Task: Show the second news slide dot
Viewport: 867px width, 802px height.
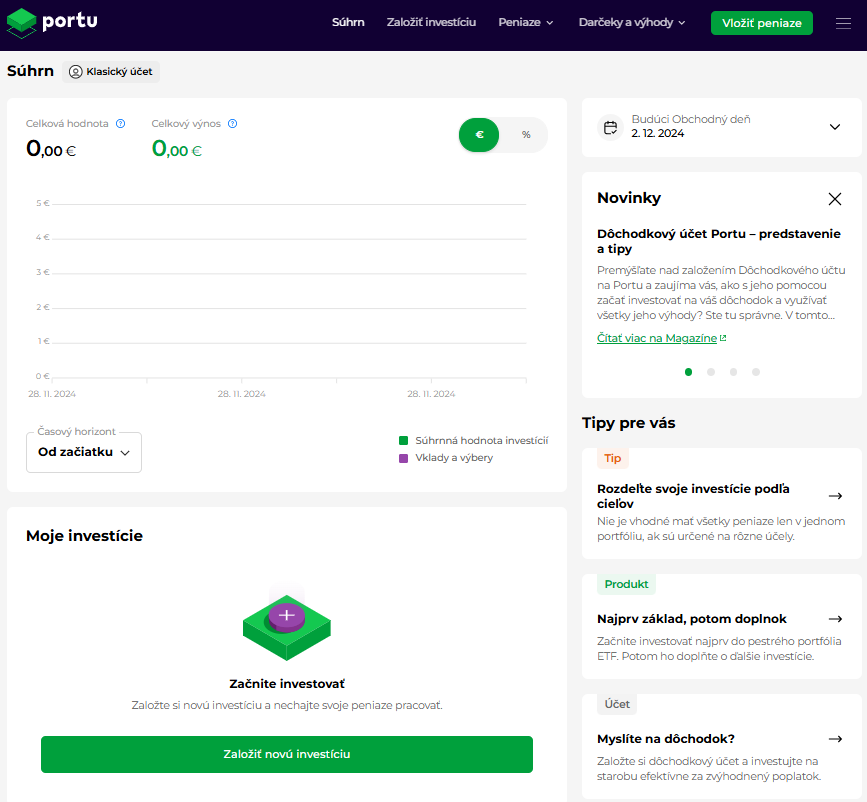Action: (x=711, y=372)
